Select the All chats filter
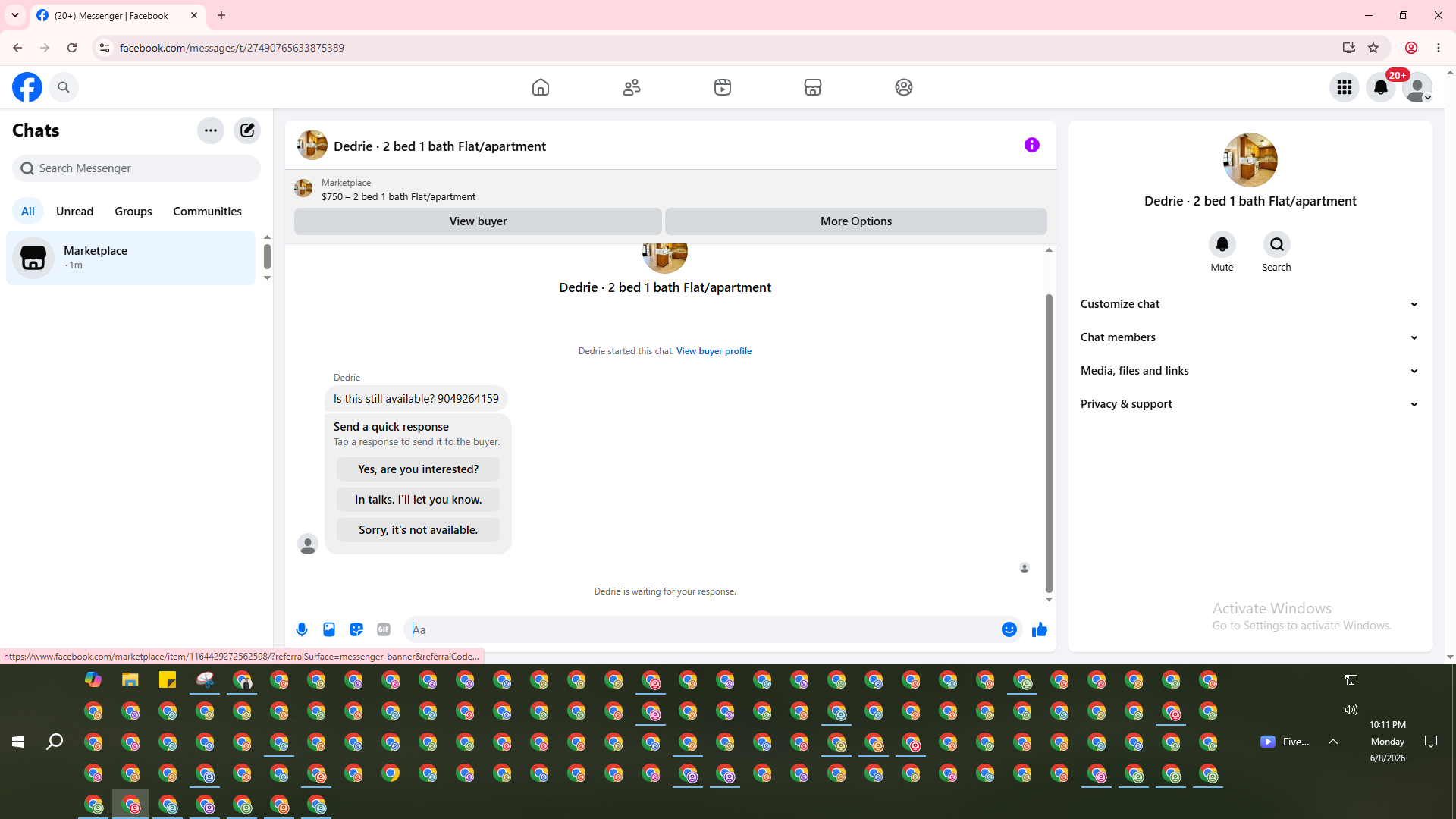The height and width of the screenshot is (819, 1456). click(x=28, y=212)
